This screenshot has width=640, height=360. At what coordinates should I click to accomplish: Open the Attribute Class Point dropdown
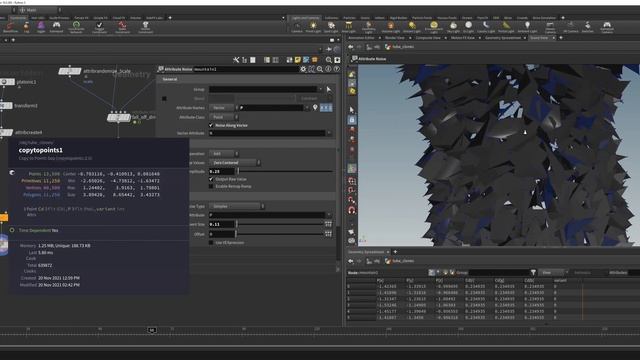pyautogui.click(x=223, y=117)
